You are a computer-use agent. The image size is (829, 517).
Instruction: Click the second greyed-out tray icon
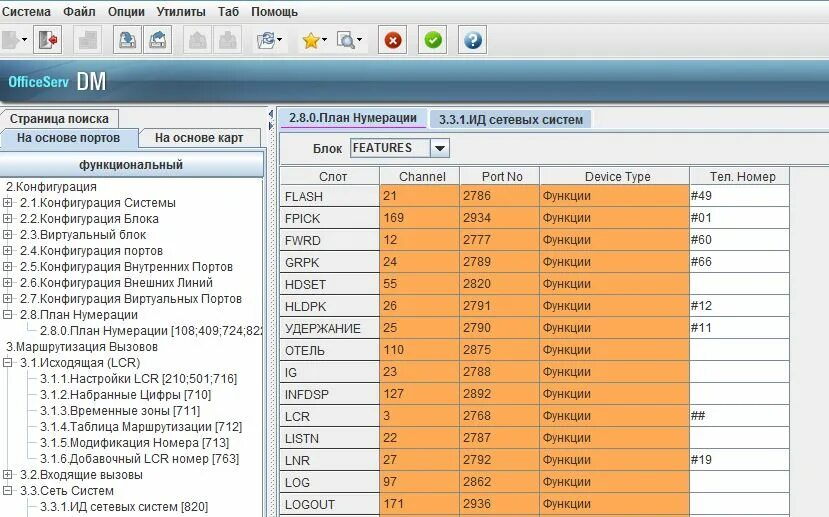coord(227,40)
